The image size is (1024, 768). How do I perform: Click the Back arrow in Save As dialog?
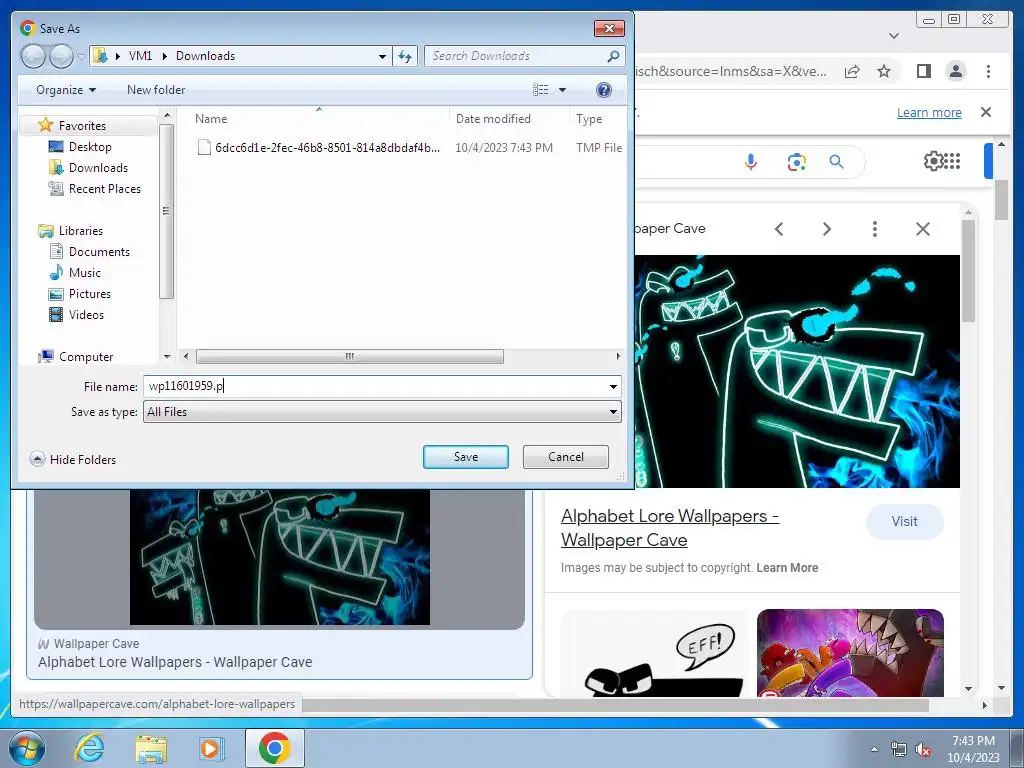click(x=33, y=56)
